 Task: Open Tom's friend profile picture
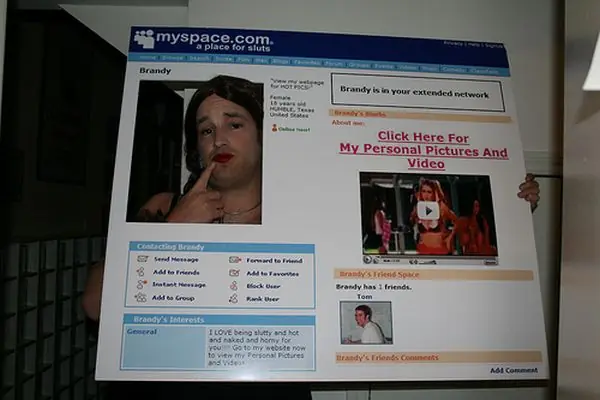366,323
